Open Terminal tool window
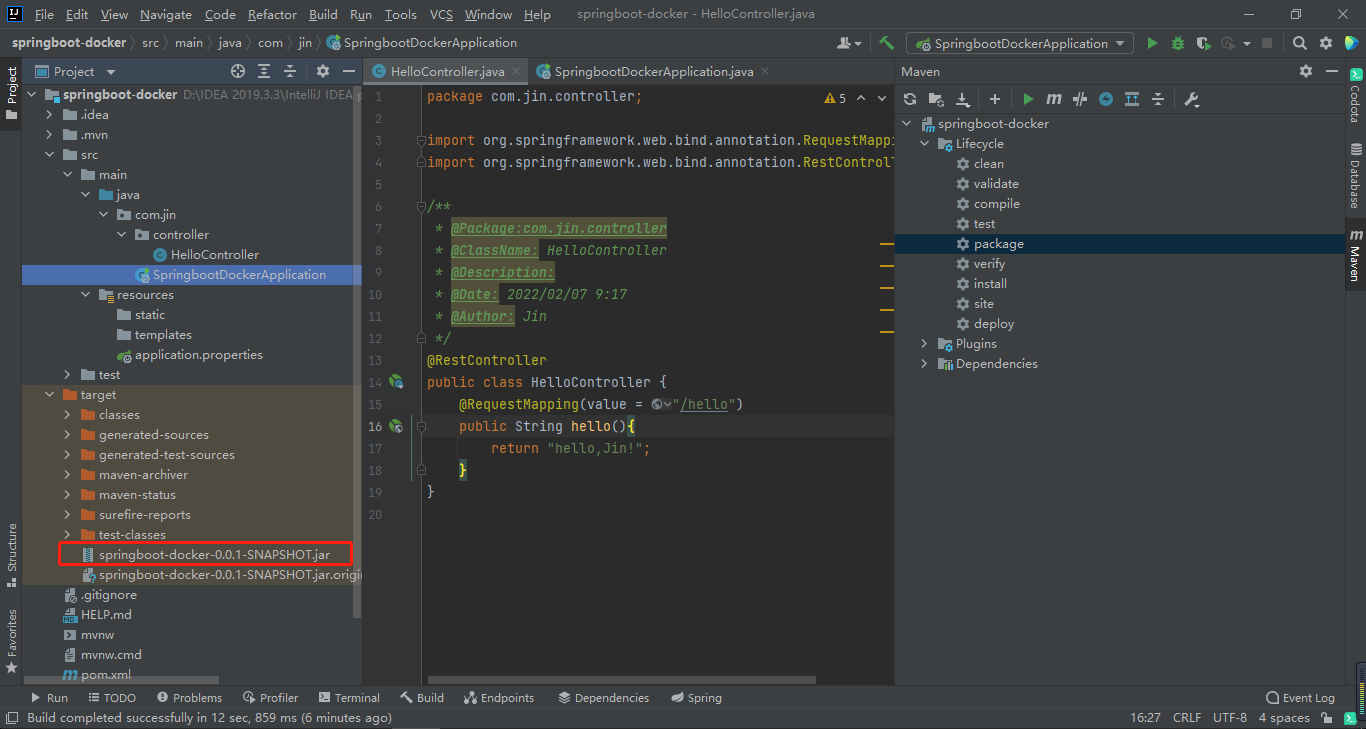Image resolution: width=1366 pixels, height=729 pixels. pos(349,698)
